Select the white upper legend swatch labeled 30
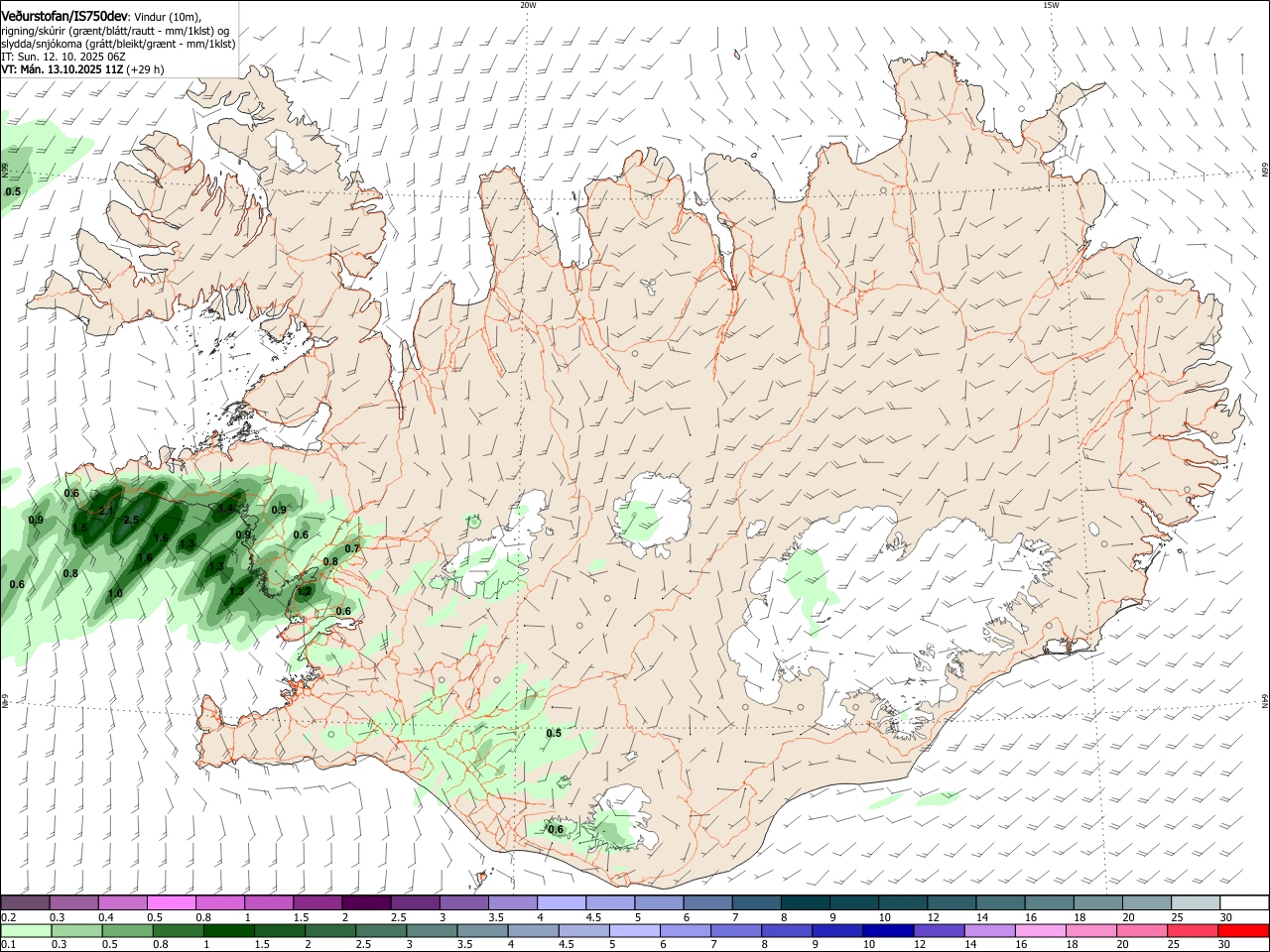1270x952 pixels. (1244, 902)
